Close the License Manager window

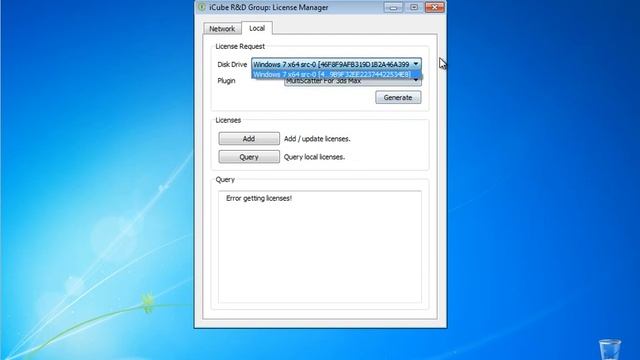(x=434, y=7)
